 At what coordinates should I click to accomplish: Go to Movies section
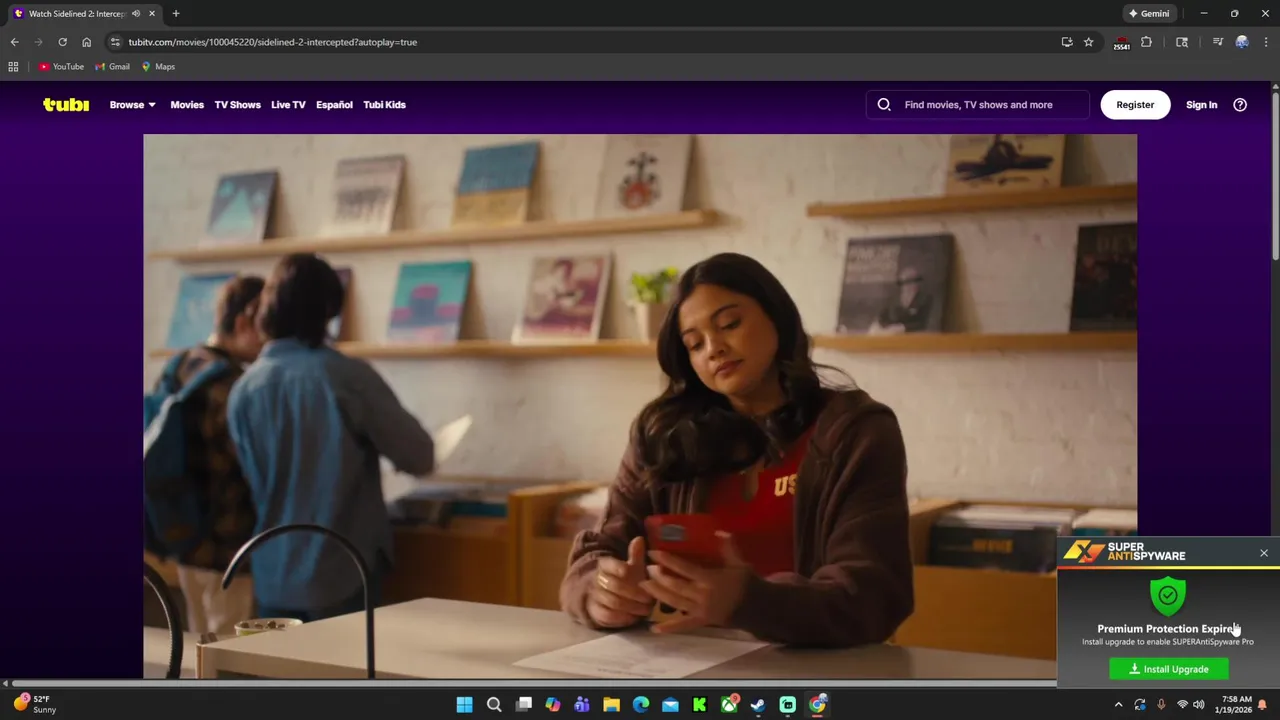[187, 104]
